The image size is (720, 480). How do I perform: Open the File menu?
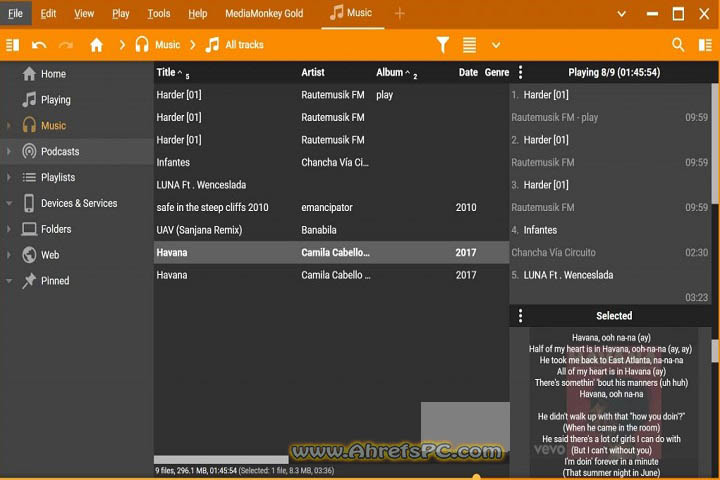pyautogui.click(x=15, y=13)
